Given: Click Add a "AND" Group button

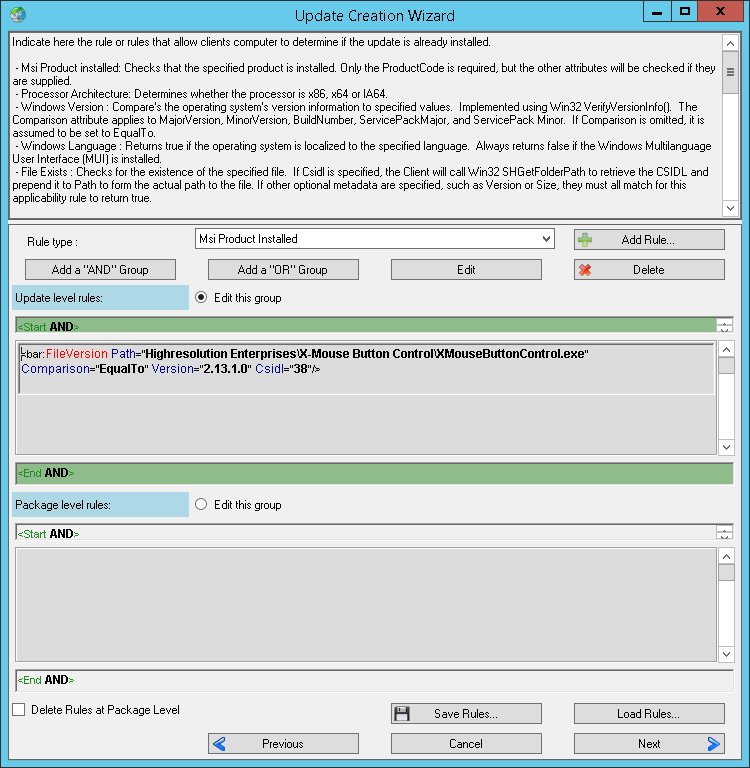Looking at the screenshot, I should point(100,270).
